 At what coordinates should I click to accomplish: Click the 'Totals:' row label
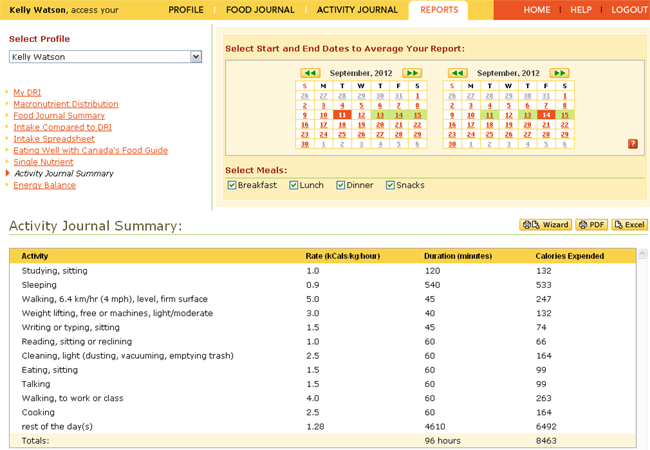(35, 441)
